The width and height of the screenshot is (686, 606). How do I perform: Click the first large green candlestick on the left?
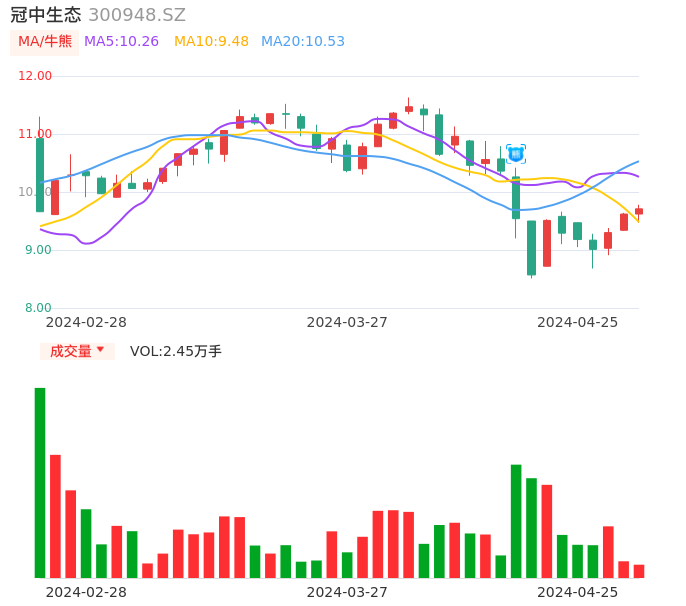coord(40,175)
